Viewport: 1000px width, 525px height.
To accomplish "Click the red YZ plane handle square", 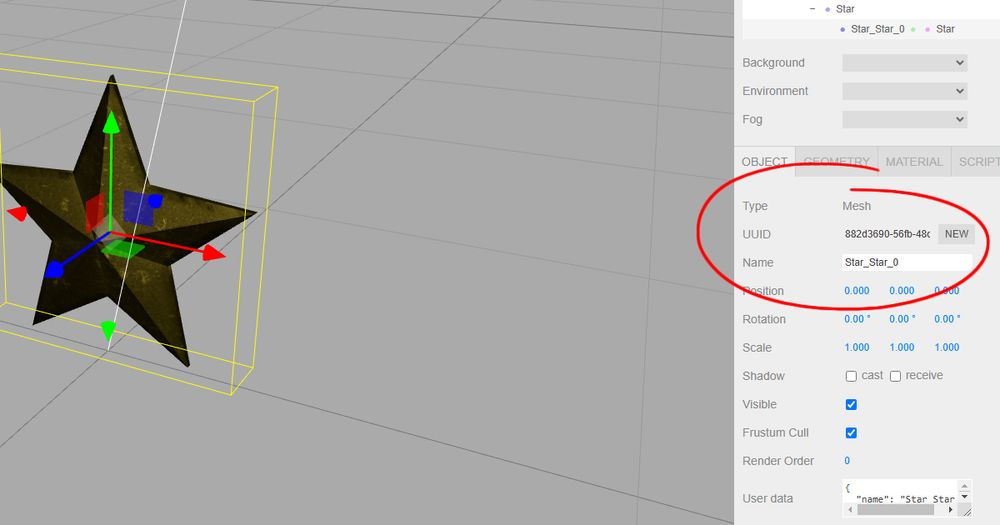I will pos(94,211).
